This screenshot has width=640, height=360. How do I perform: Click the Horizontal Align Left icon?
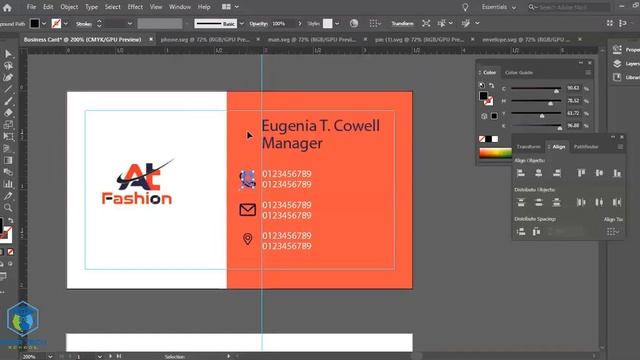[x=521, y=173]
